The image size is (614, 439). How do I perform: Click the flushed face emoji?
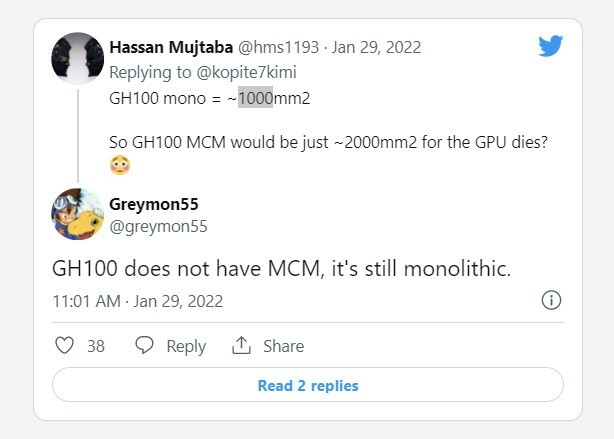tap(121, 163)
